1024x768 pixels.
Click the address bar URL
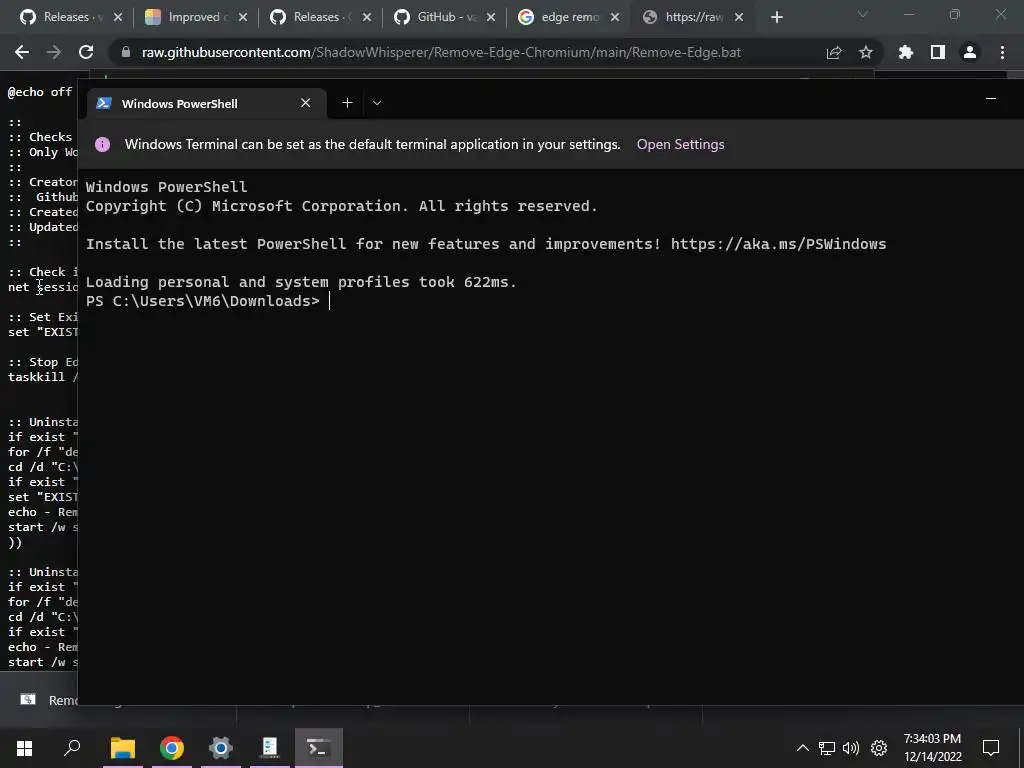[x=441, y=52]
